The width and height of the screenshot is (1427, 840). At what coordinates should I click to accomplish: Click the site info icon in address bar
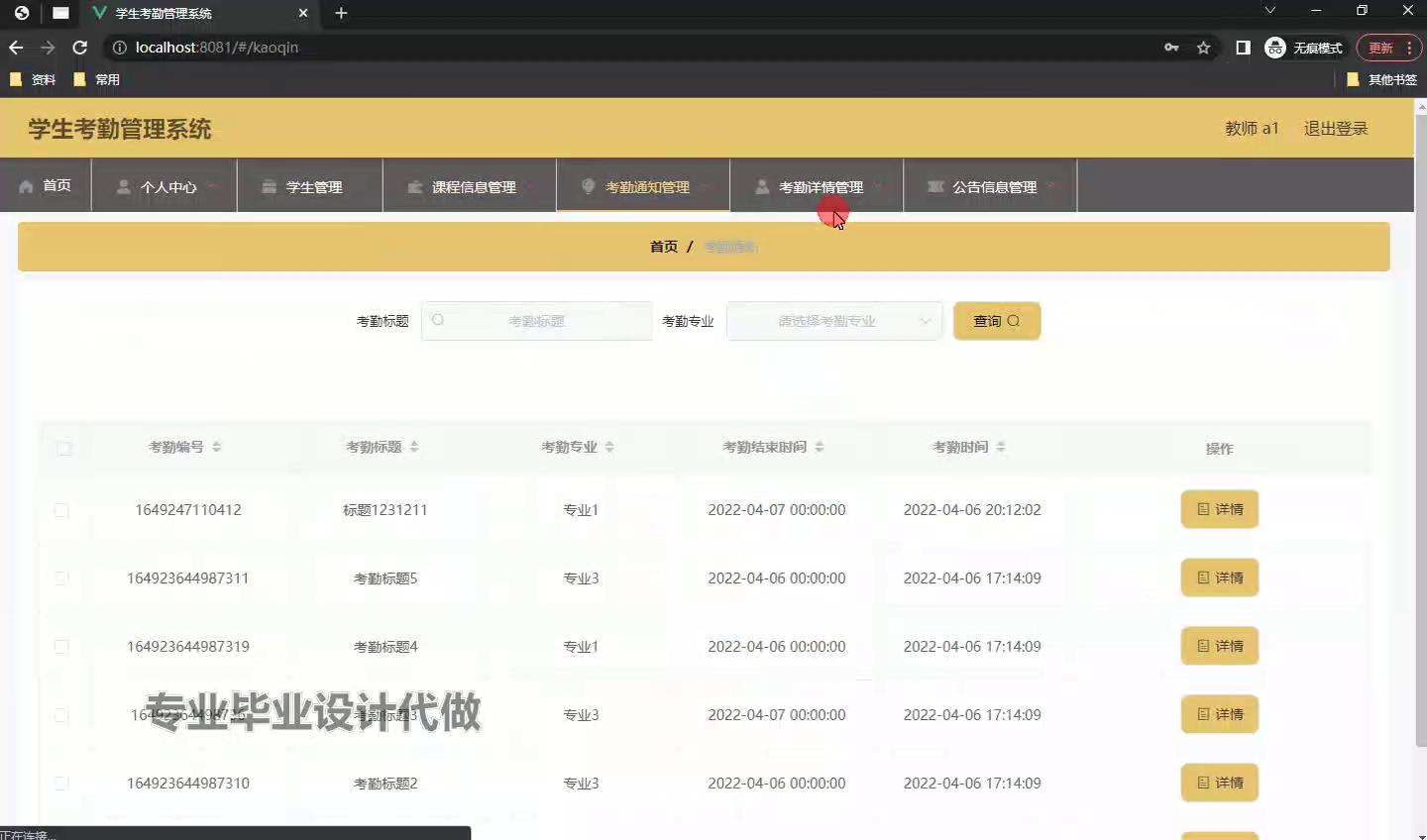120,48
